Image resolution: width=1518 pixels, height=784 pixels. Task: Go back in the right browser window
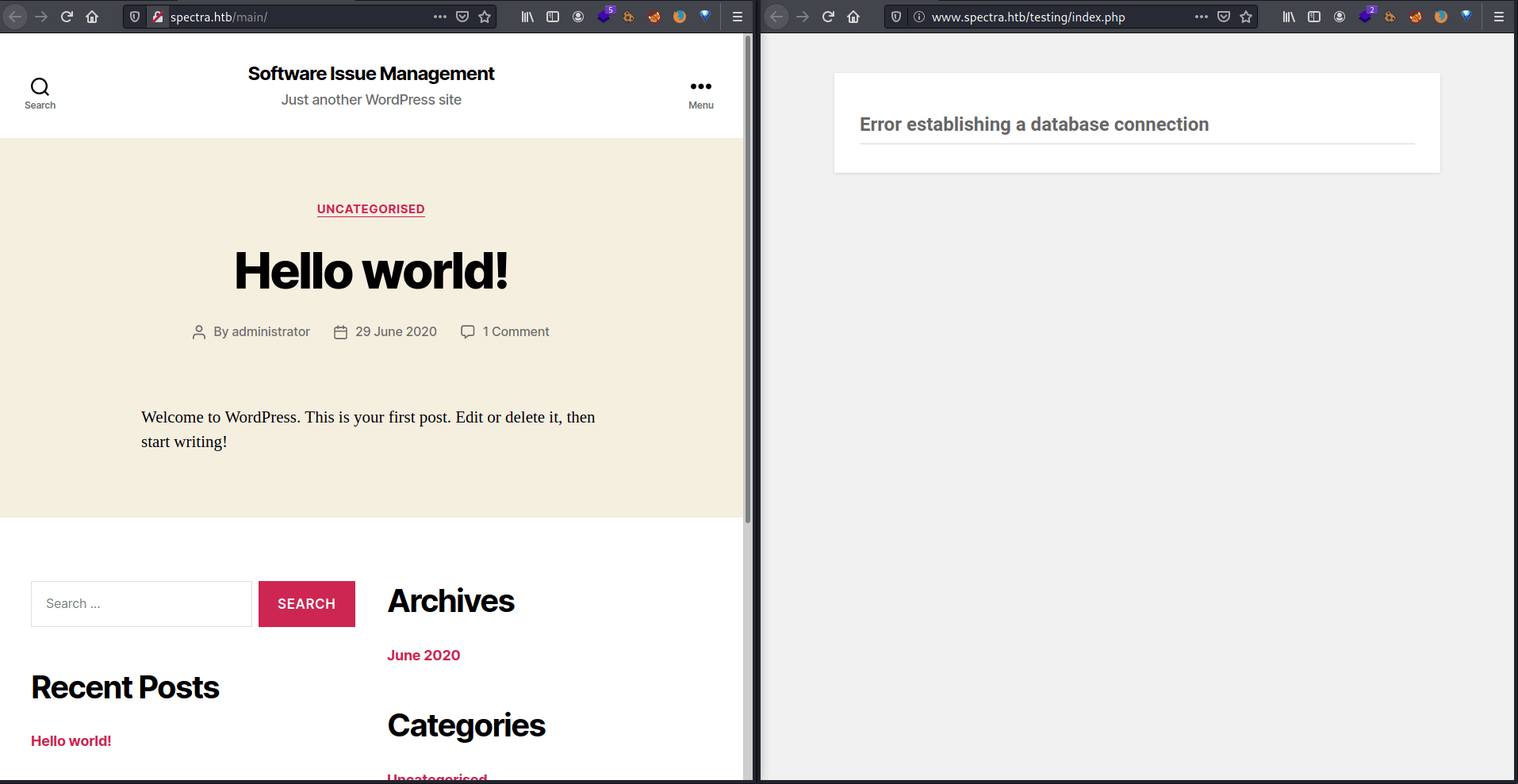pos(777,17)
